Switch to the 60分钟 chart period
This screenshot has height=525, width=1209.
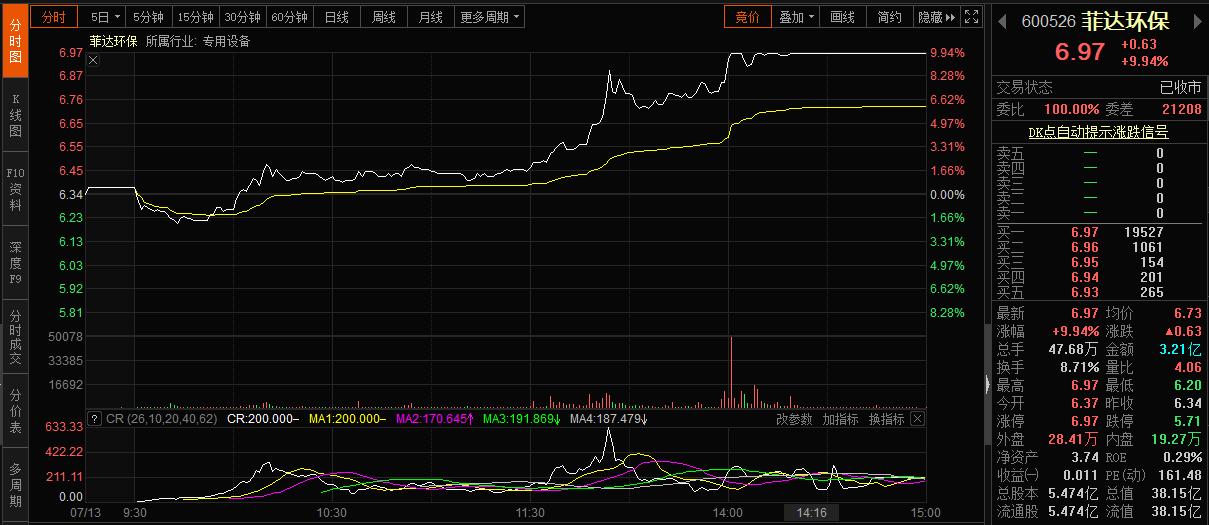[290, 17]
